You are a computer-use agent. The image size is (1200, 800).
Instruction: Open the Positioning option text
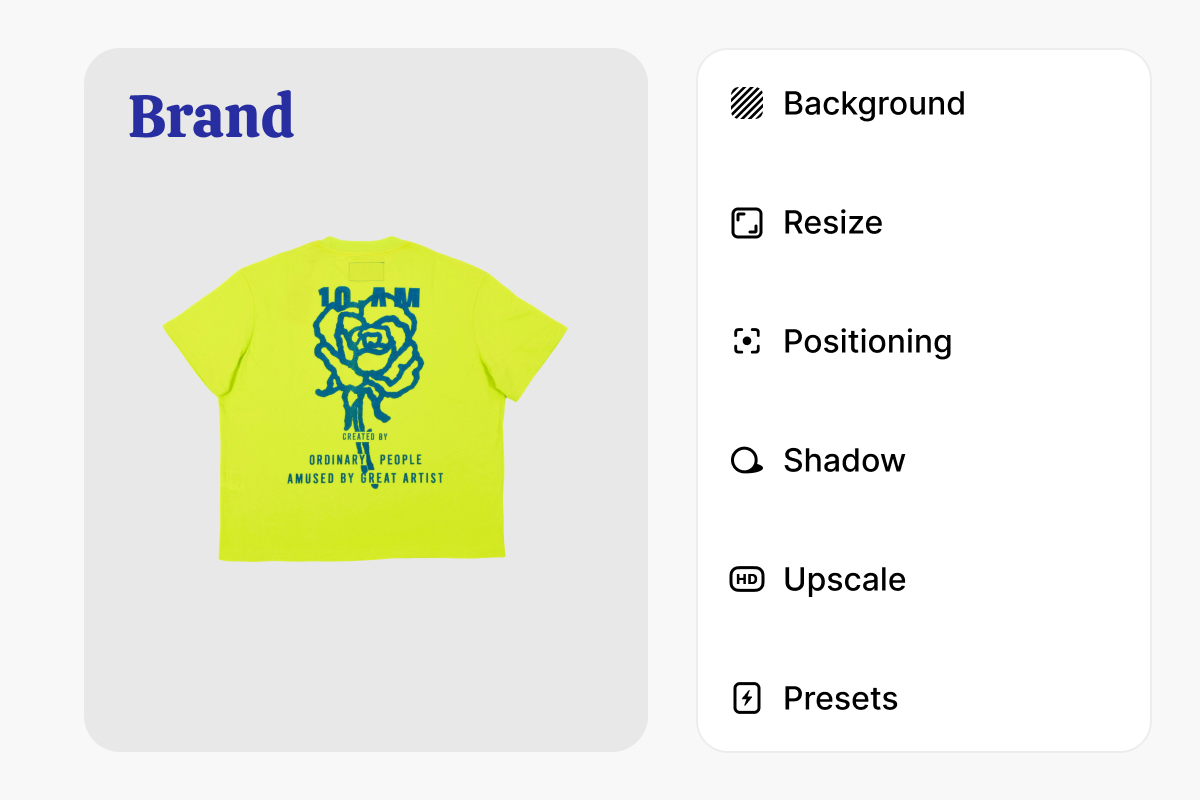click(x=867, y=341)
